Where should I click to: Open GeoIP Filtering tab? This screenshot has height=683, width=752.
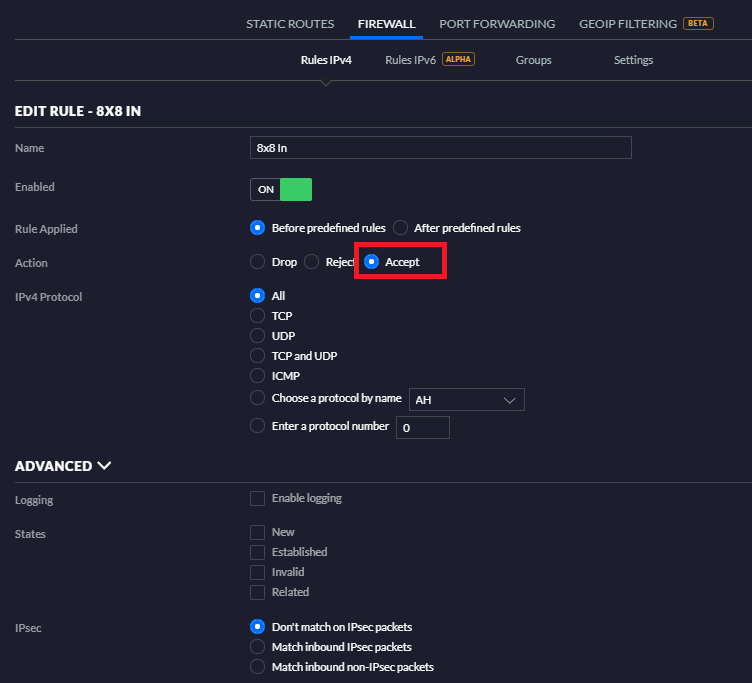coord(628,24)
